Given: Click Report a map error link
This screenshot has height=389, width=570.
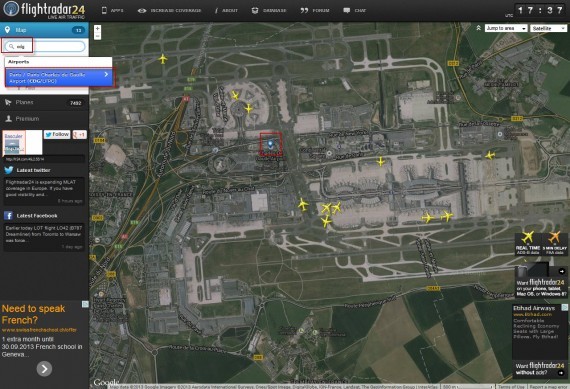Looking at the screenshot, I should [x=548, y=386].
